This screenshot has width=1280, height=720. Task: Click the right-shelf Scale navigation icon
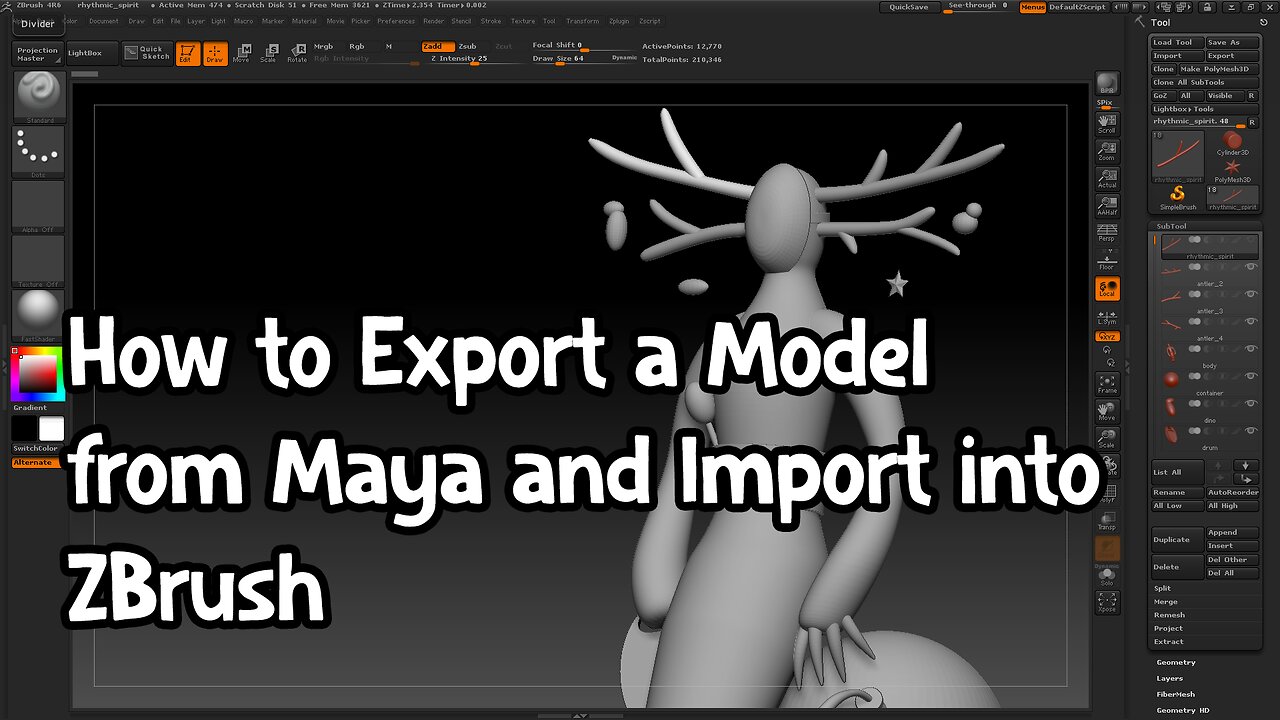click(1107, 438)
